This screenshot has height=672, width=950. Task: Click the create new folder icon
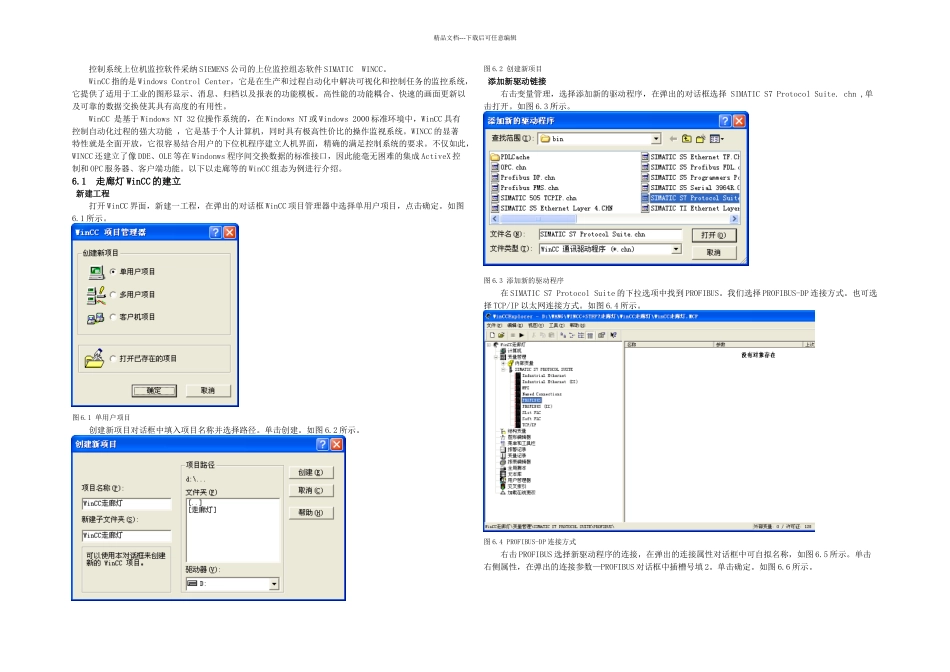(x=700, y=139)
